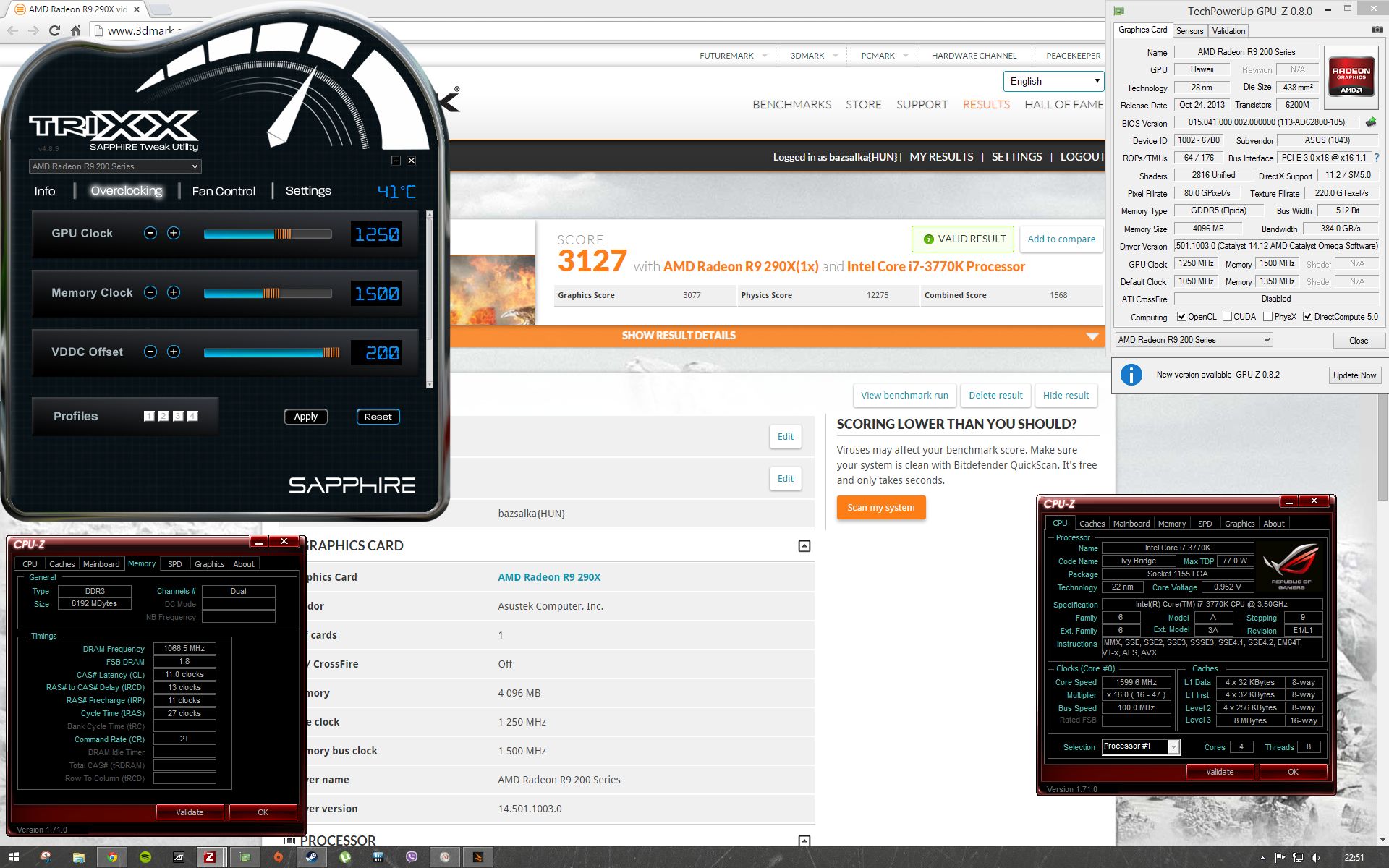Click the GPU-Z BIOS save chip icon

click(1370, 122)
